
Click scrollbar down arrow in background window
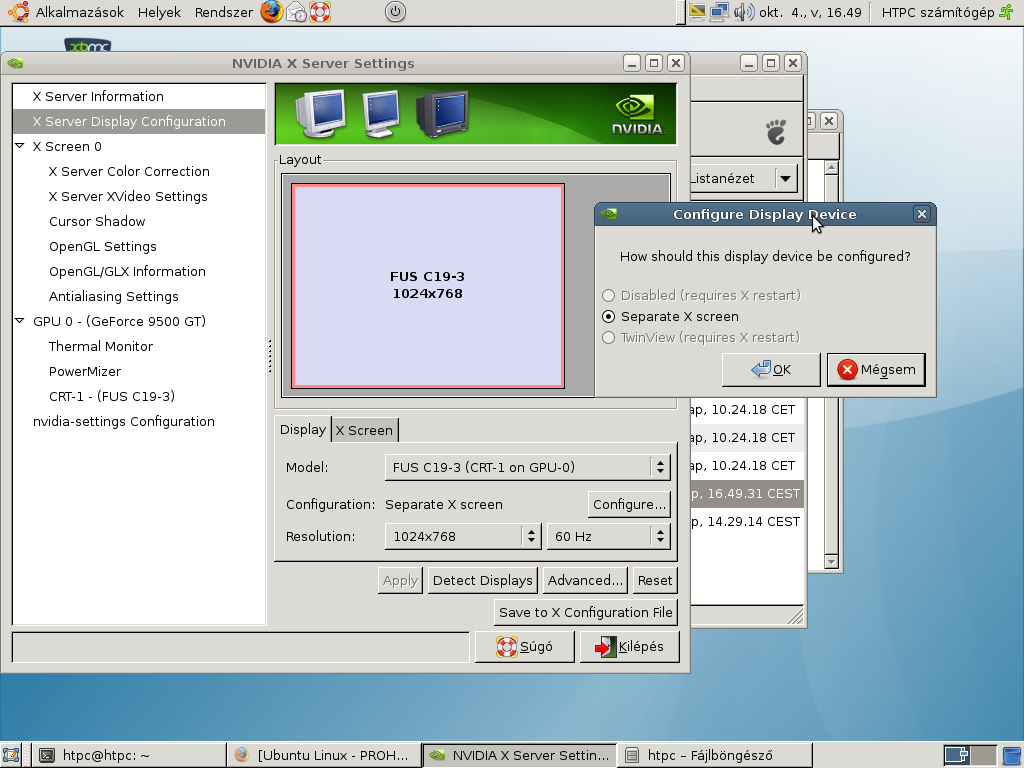point(831,562)
